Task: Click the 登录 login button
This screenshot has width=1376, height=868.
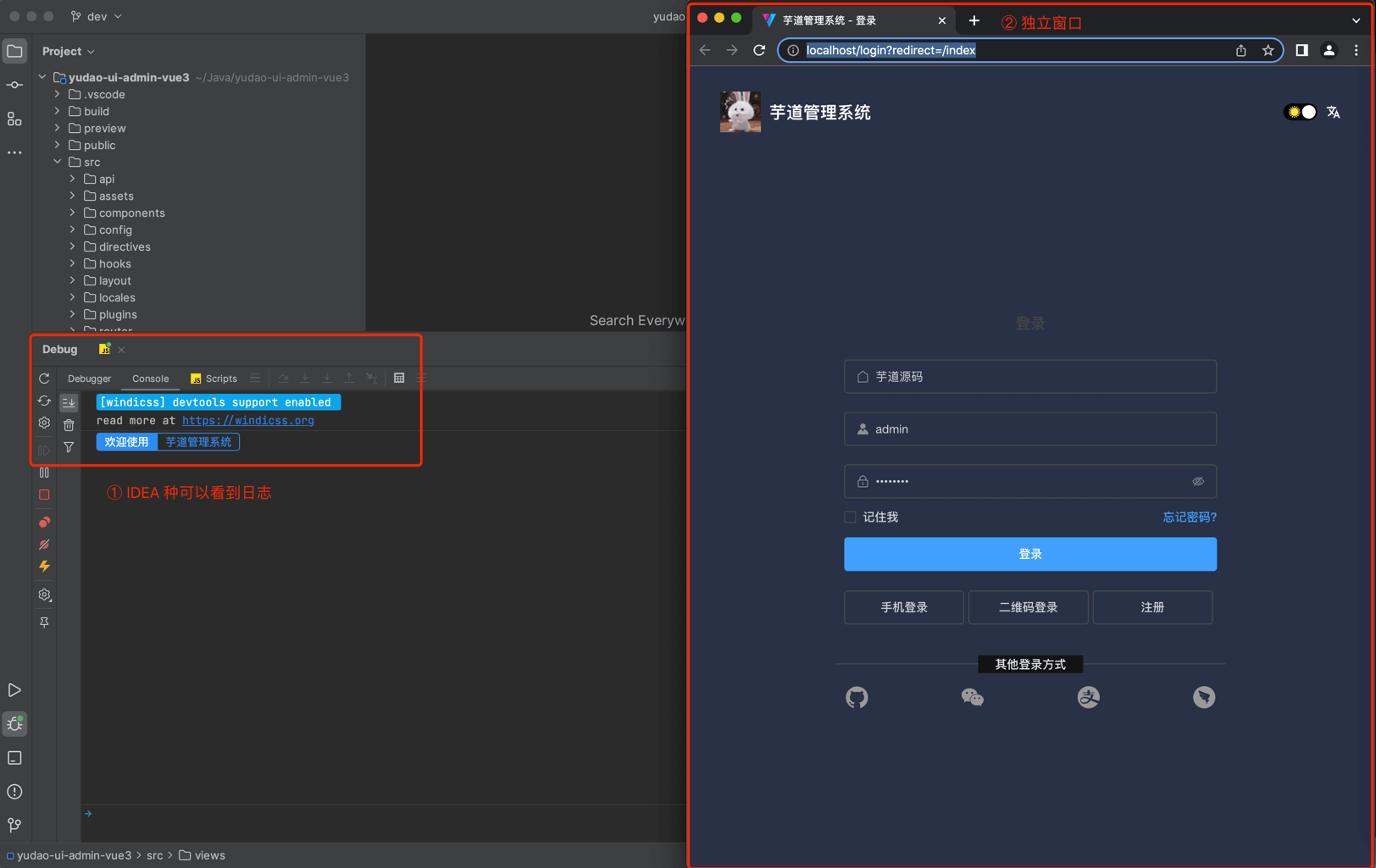Action: (1029, 554)
